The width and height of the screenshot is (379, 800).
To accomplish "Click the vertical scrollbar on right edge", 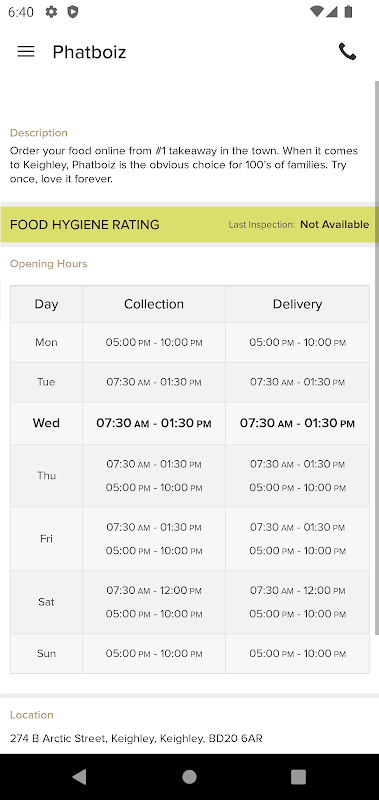I will (x=377, y=357).
